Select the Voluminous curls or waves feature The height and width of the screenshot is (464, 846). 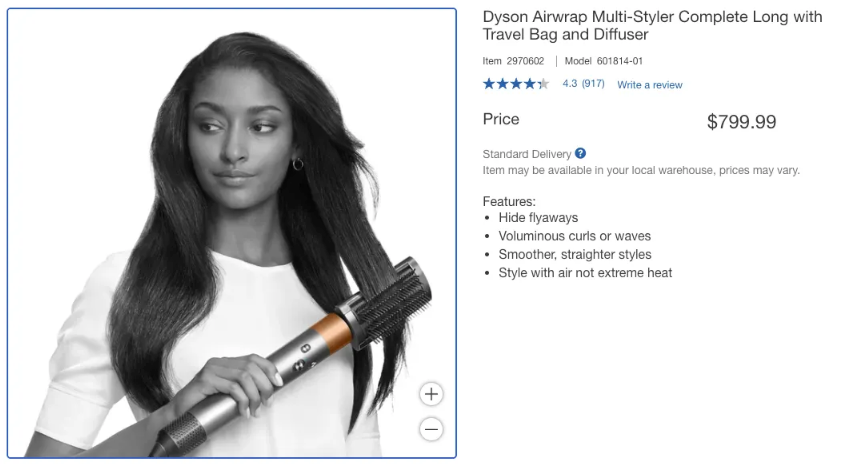point(575,236)
